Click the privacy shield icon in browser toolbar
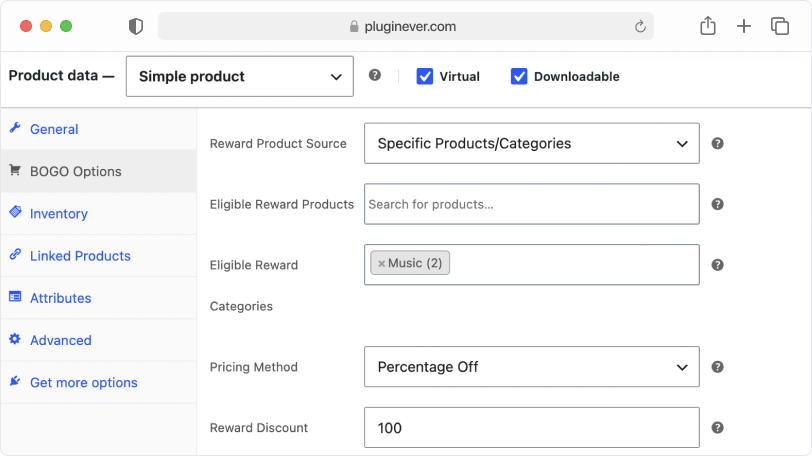The image size is (812, 456). tap(136, 26)
